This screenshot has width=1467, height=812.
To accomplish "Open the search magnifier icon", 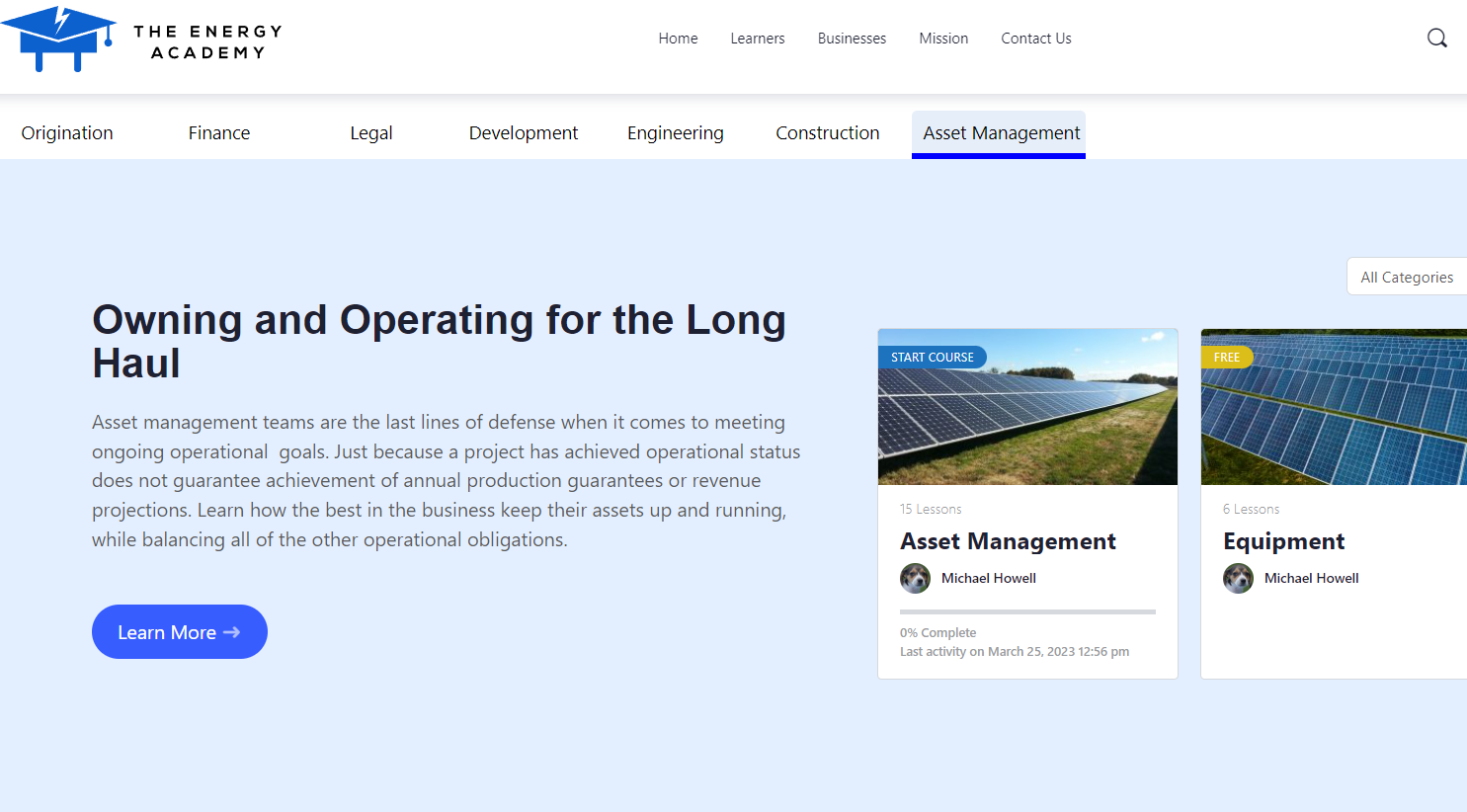I will point(1436,39).
